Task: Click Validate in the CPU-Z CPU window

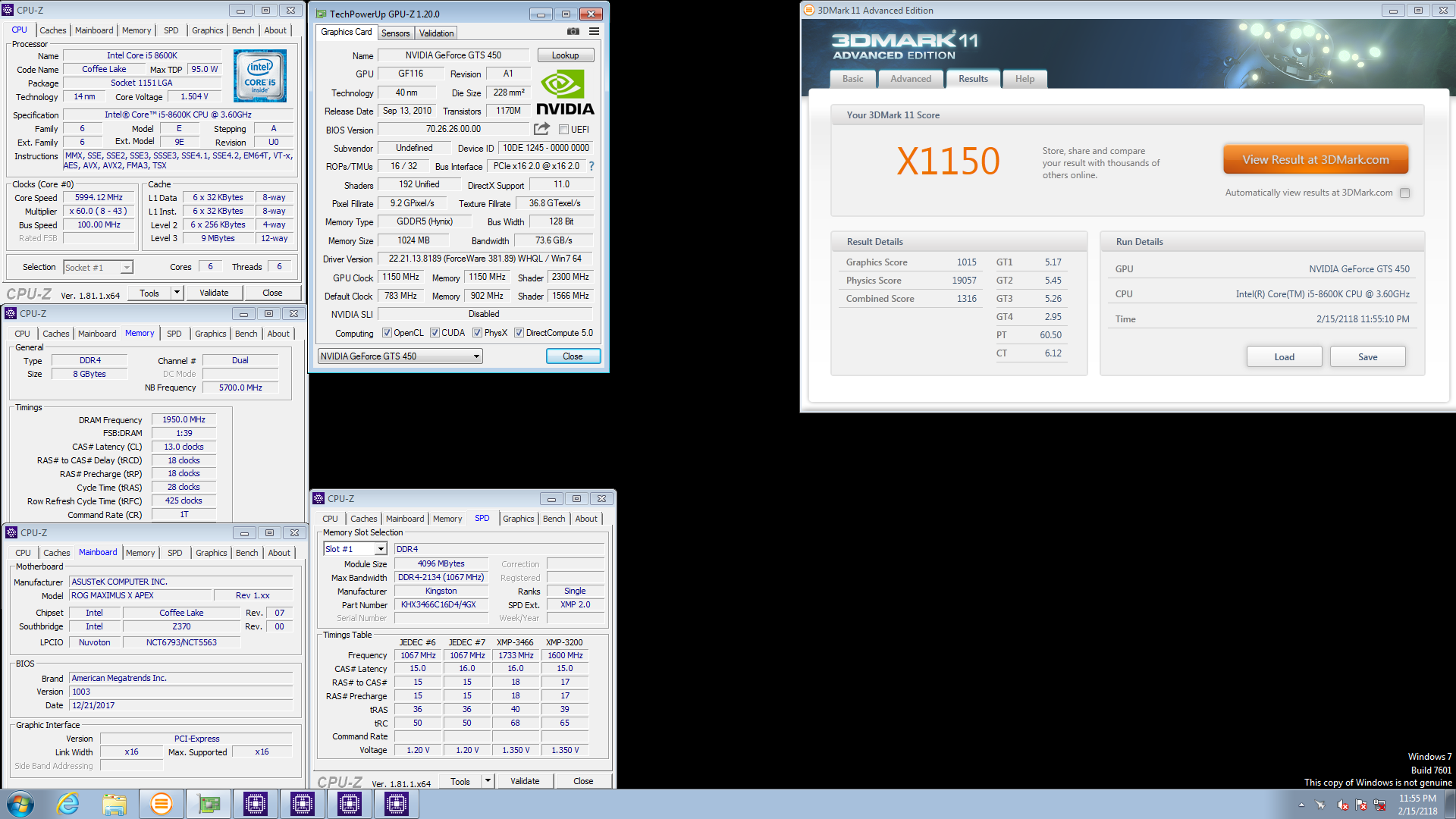Action: (214, 293)
